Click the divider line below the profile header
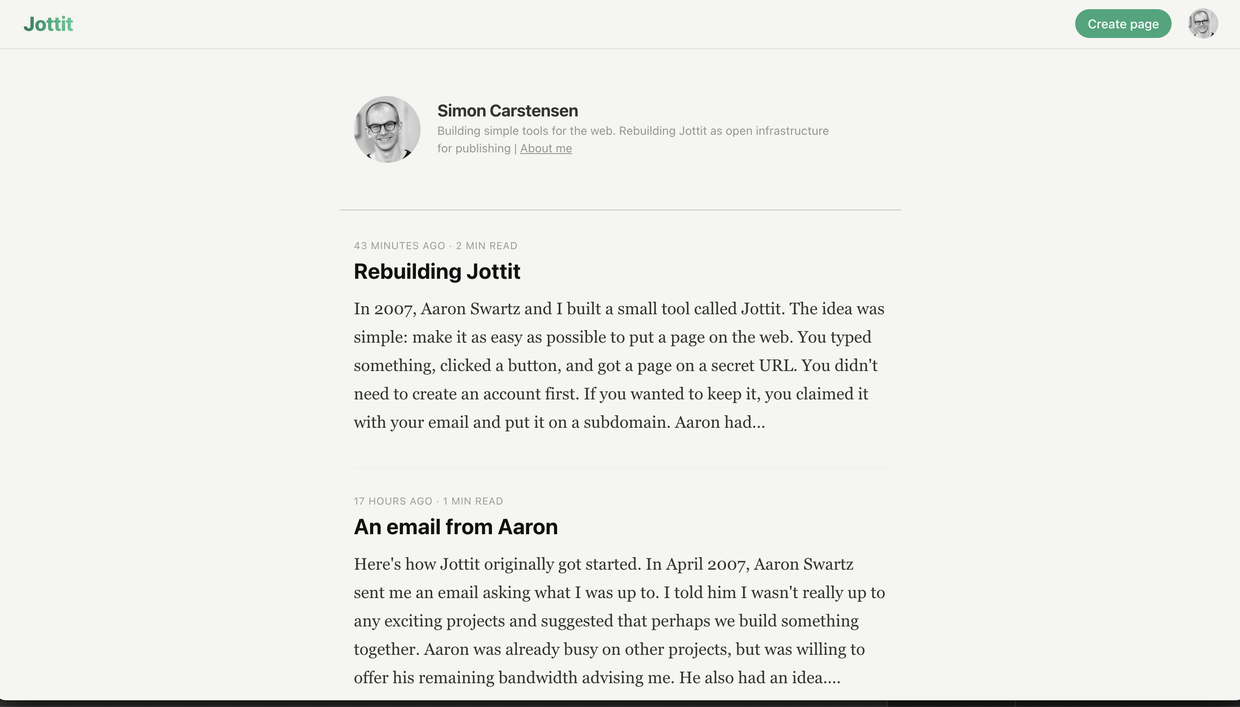The height and width of the screenshot is (707, 1240). point(620,210)
